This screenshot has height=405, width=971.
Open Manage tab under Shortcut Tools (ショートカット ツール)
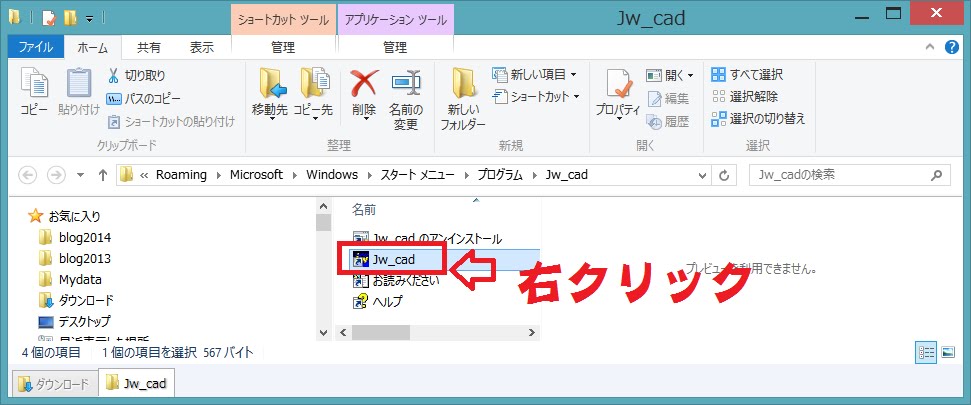tap(284, 47)
